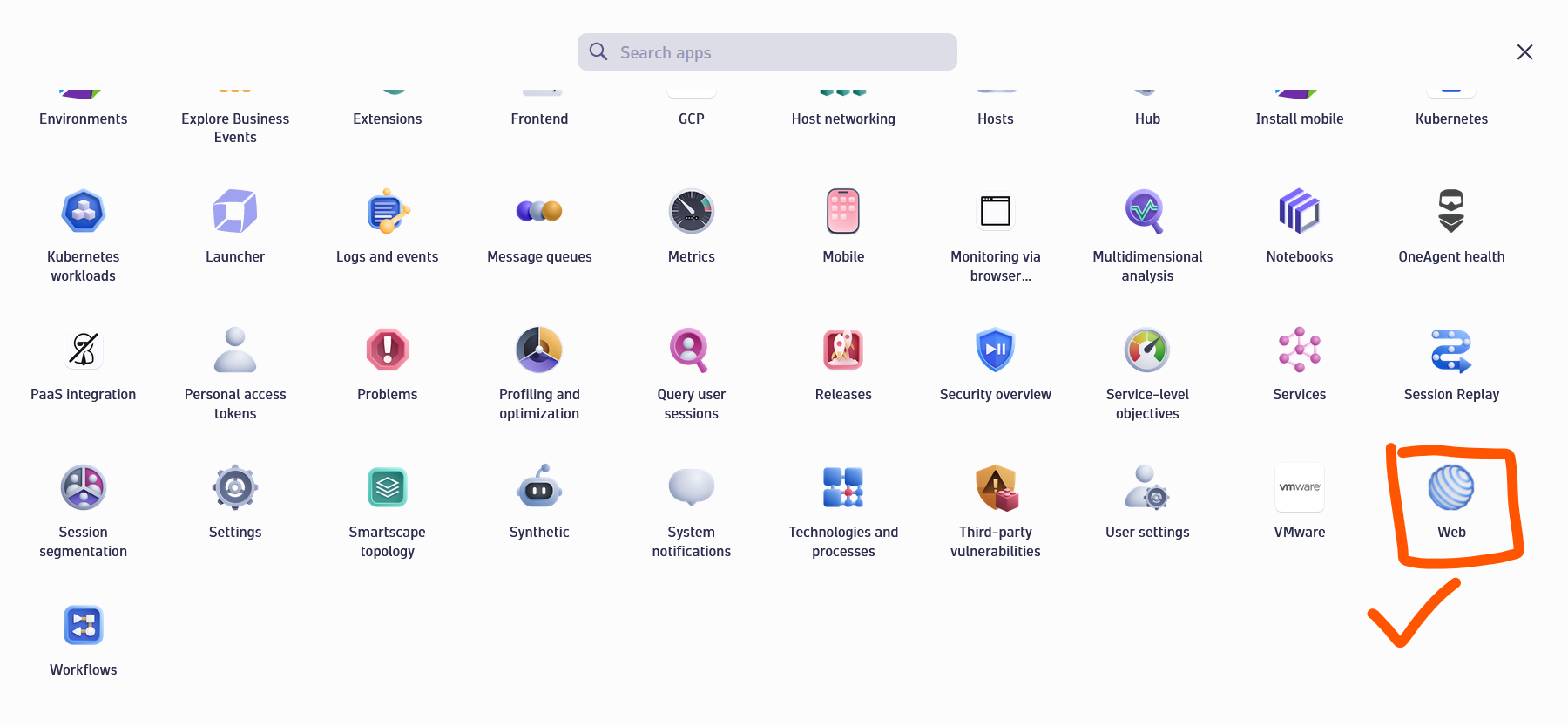Click the Synthetic robot icon
Screen dimensions: 1568x727
(539, 487)
